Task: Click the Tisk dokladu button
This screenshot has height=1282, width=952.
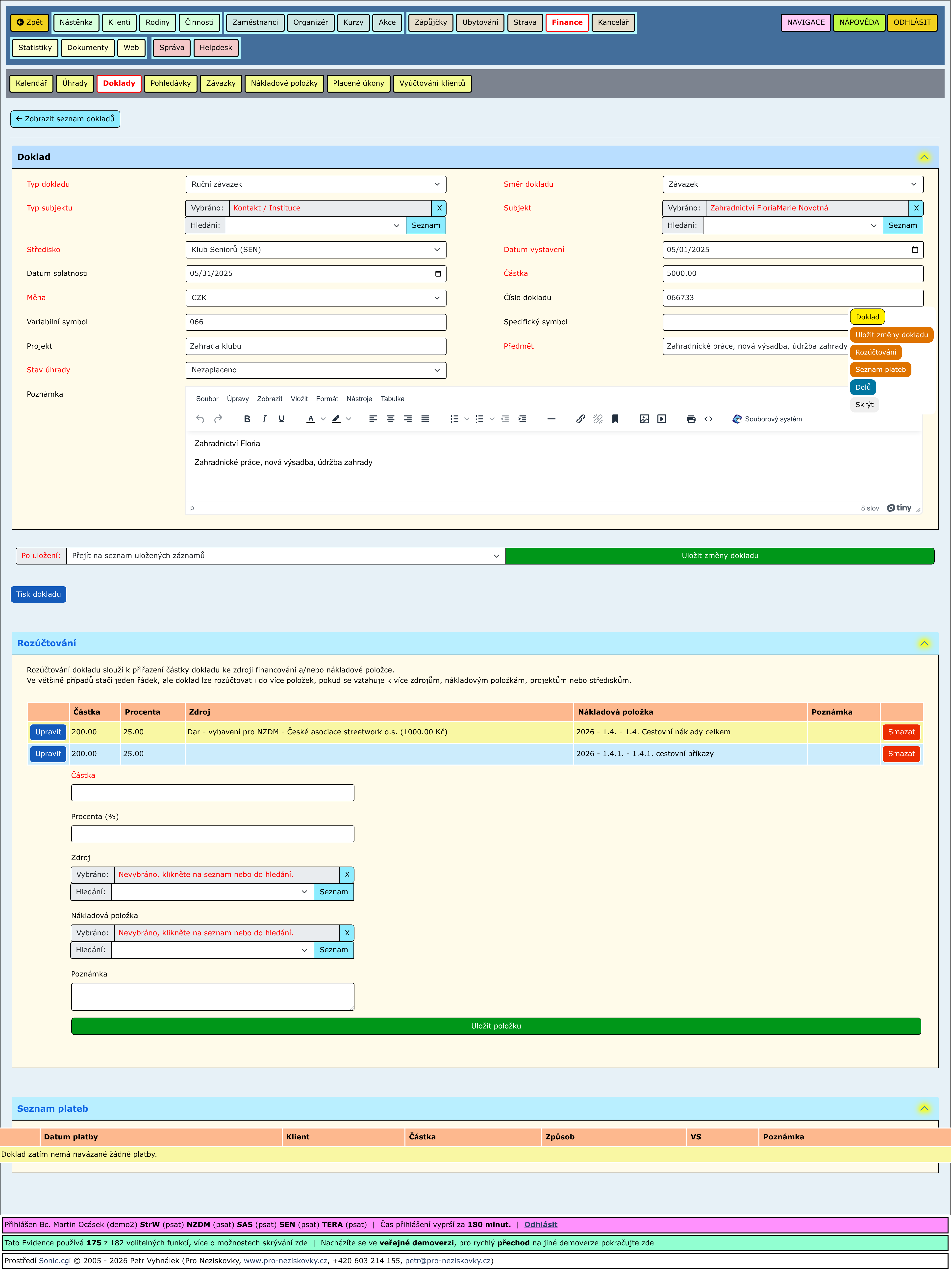Action: click(39, 594)
